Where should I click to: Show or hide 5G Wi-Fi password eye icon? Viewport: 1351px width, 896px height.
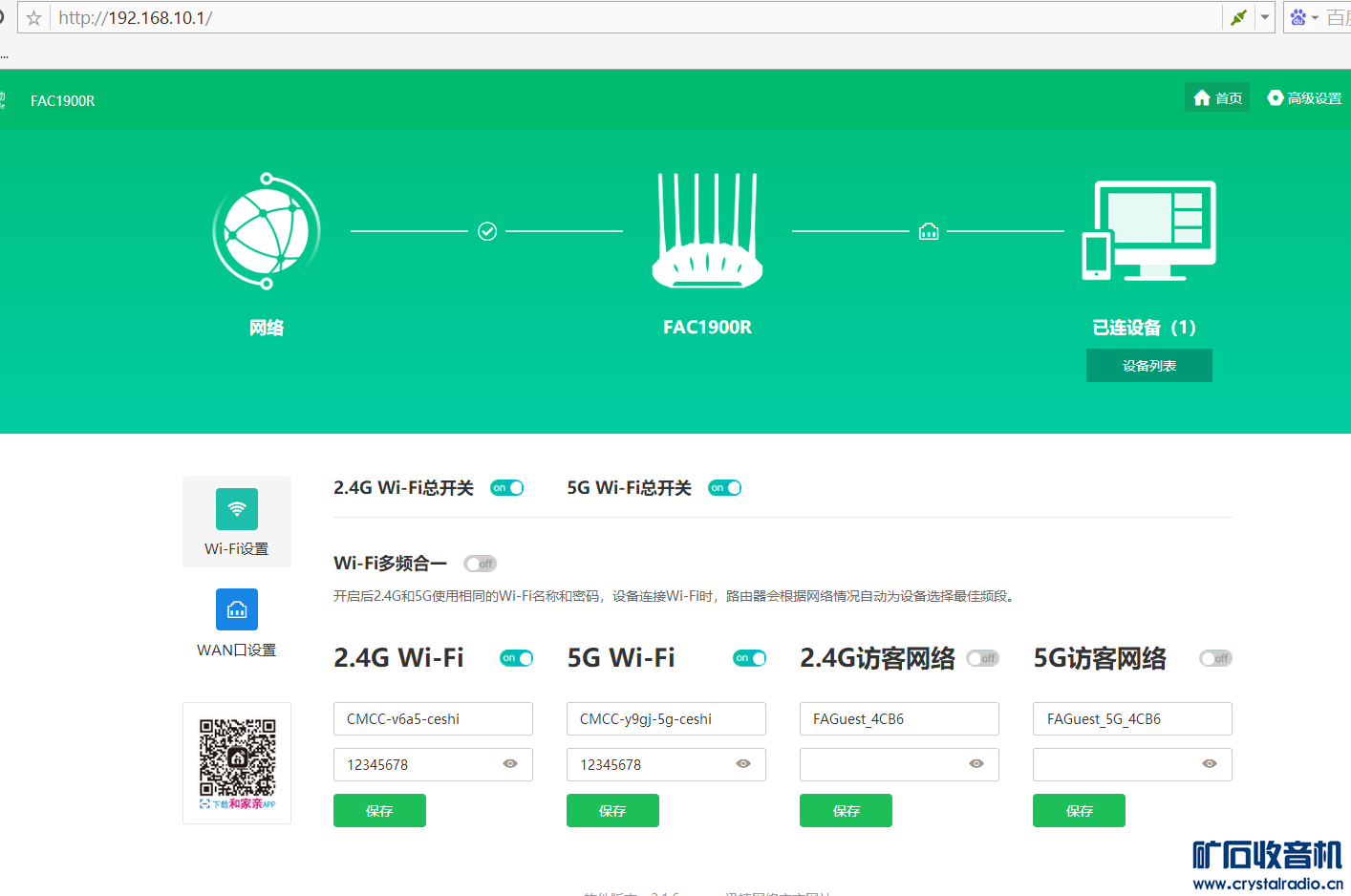743,763
